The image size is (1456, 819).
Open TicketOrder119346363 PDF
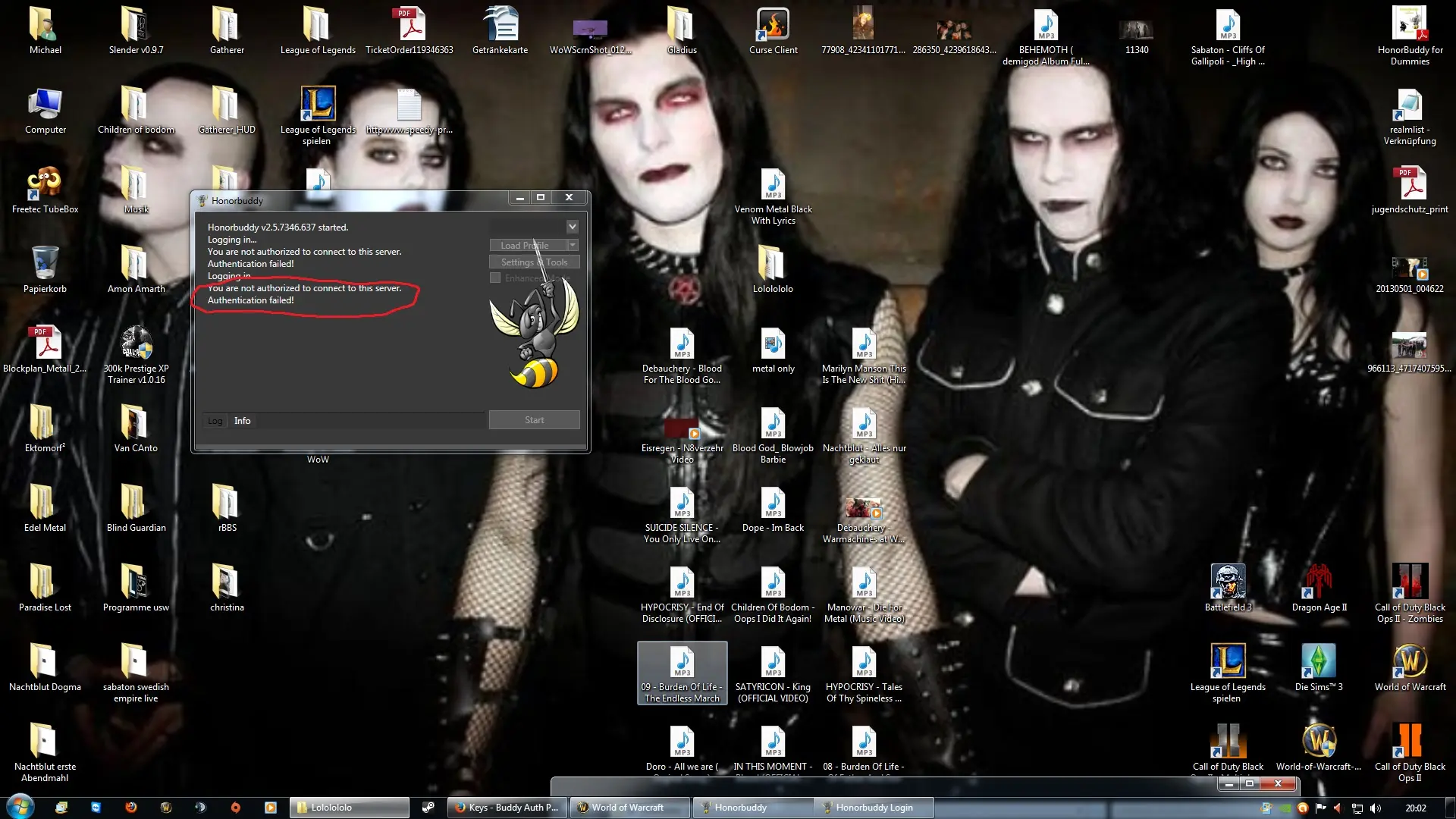[x=409, y=31]
